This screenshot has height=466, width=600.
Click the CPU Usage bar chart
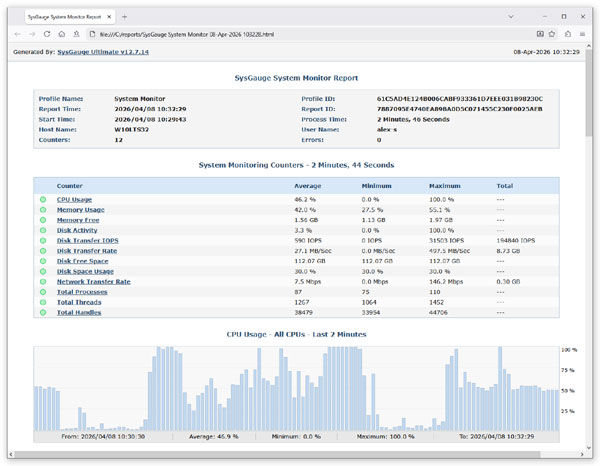(x=297, y=389)
